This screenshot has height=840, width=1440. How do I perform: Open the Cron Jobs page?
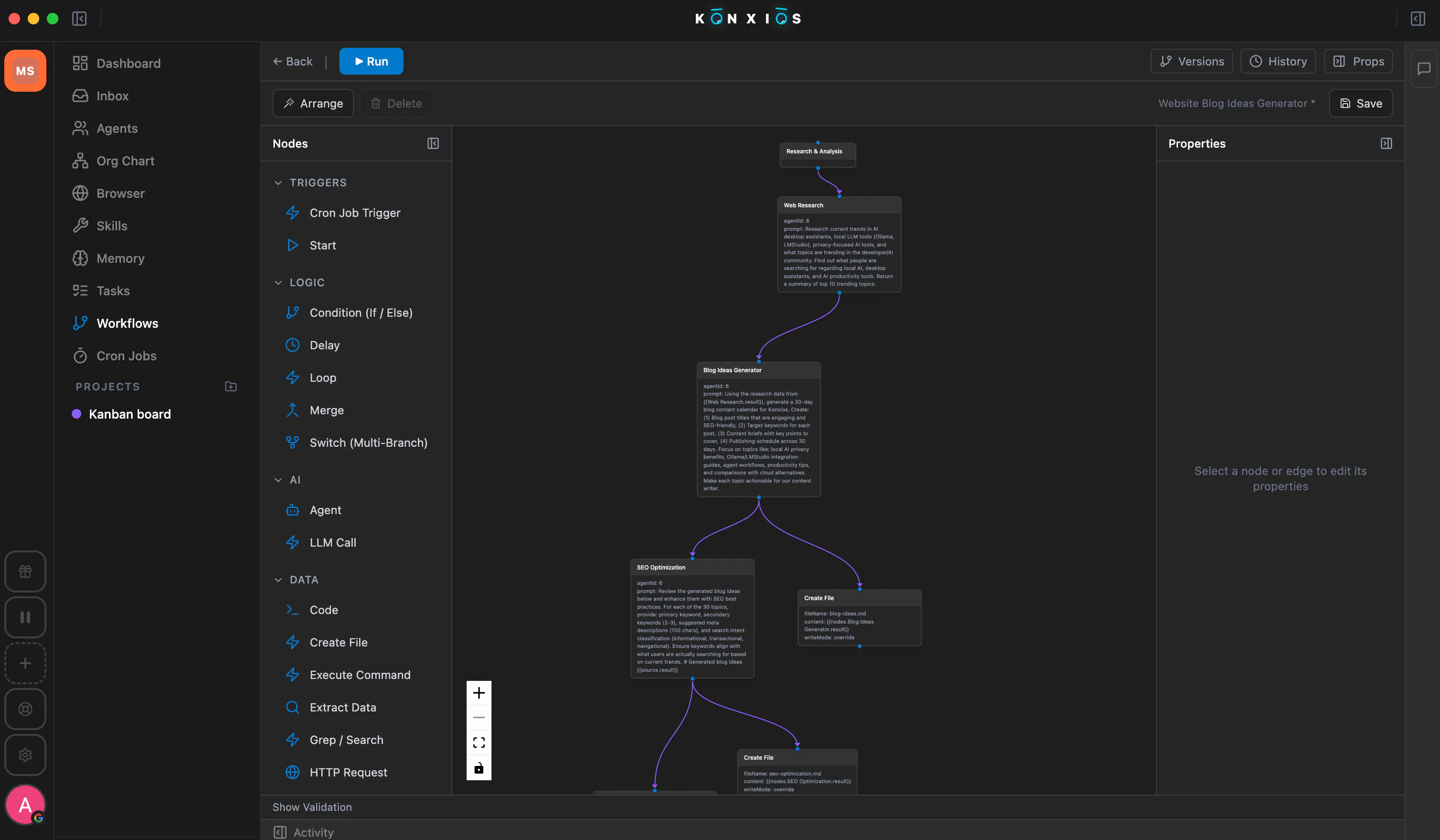point(114,356)
